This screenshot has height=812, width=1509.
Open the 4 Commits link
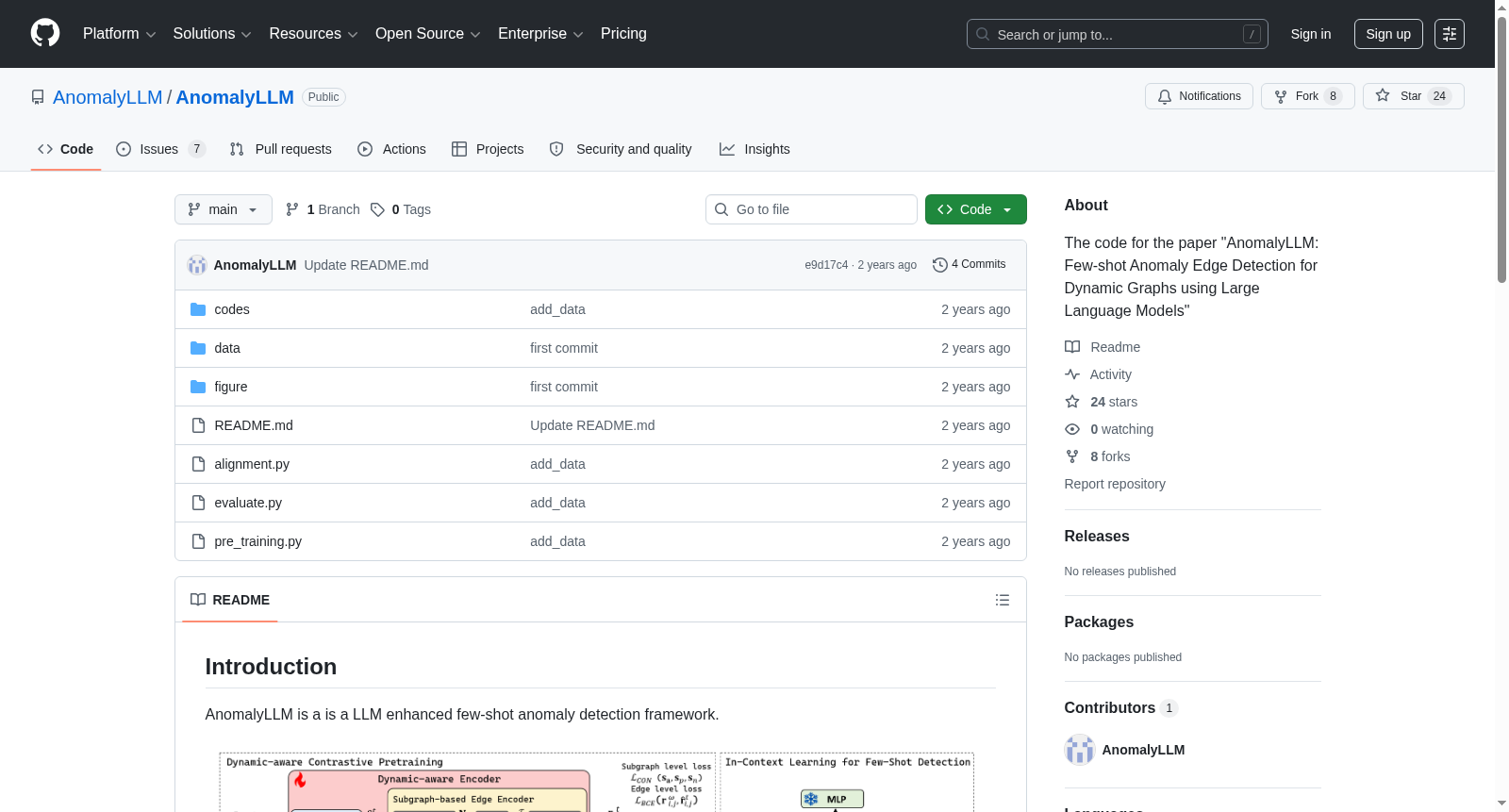(969, 265)
